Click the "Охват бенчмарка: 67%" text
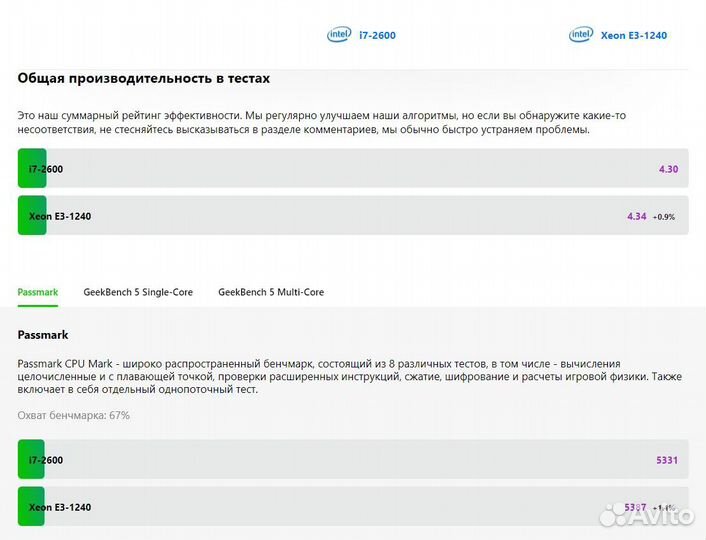The height and width of the screenshot is (540, 706). pos(74,415)
